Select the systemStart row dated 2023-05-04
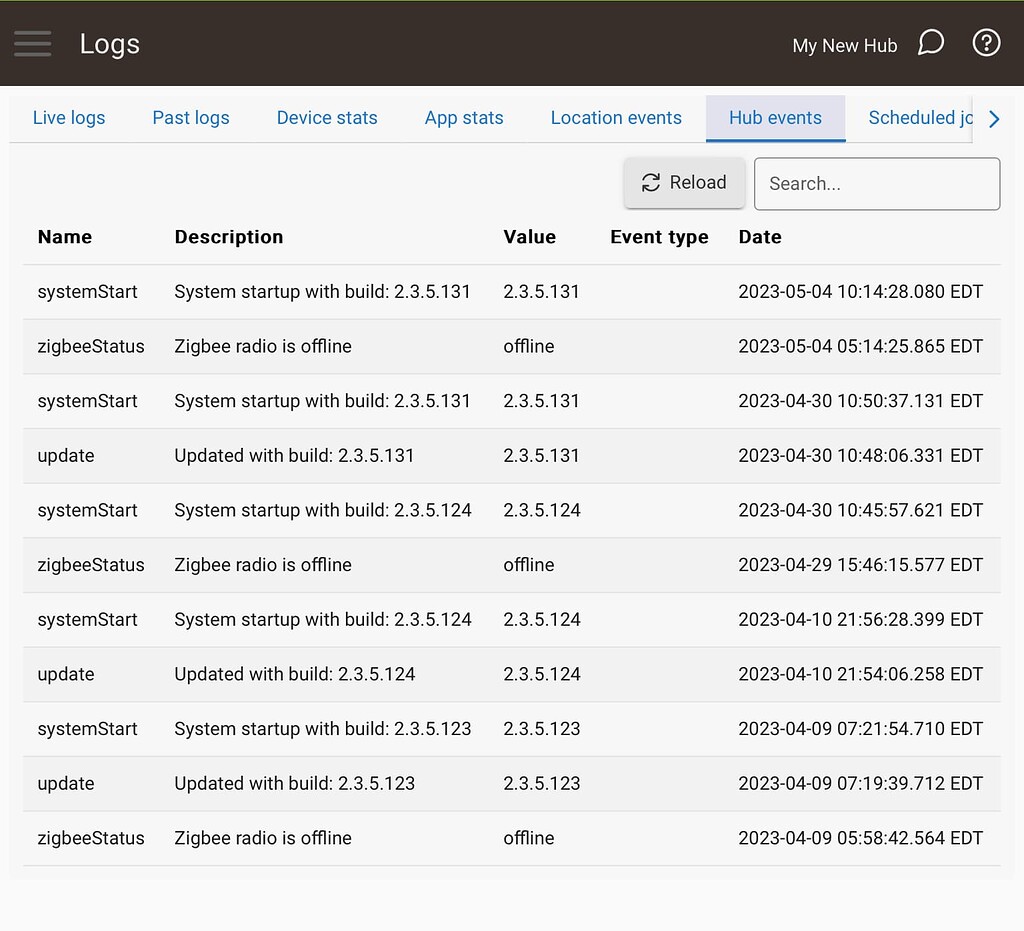 (x=511, y=292)
